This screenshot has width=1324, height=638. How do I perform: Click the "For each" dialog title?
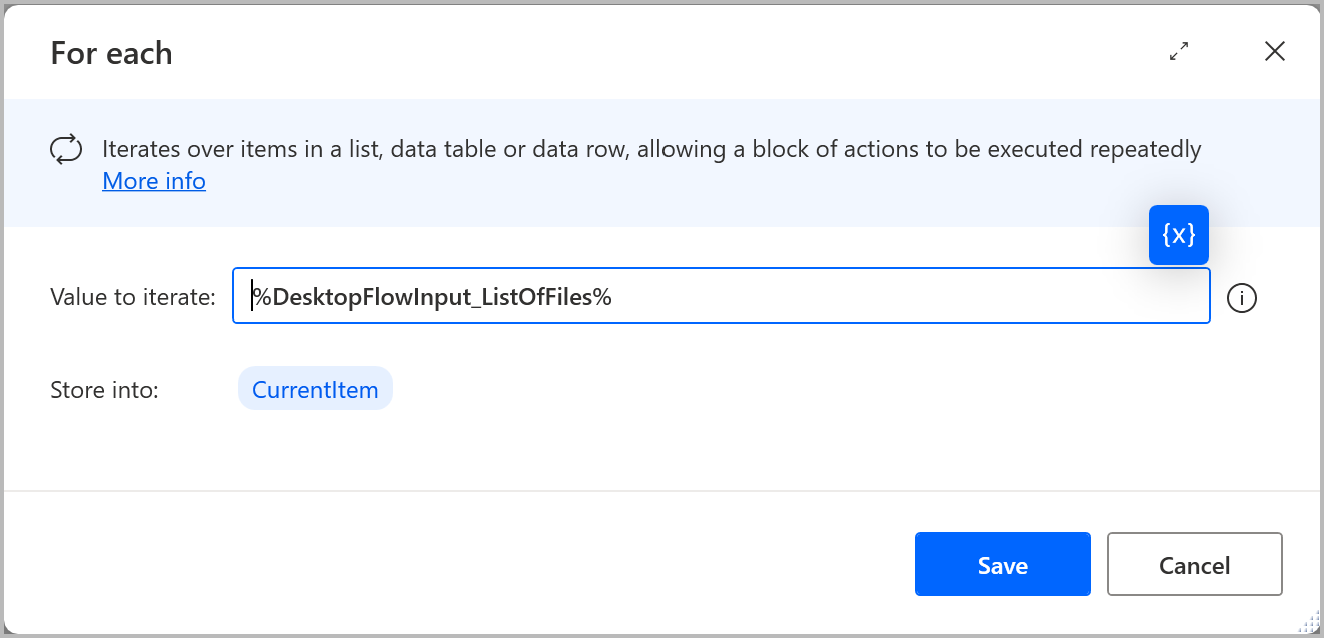(111, 53)
